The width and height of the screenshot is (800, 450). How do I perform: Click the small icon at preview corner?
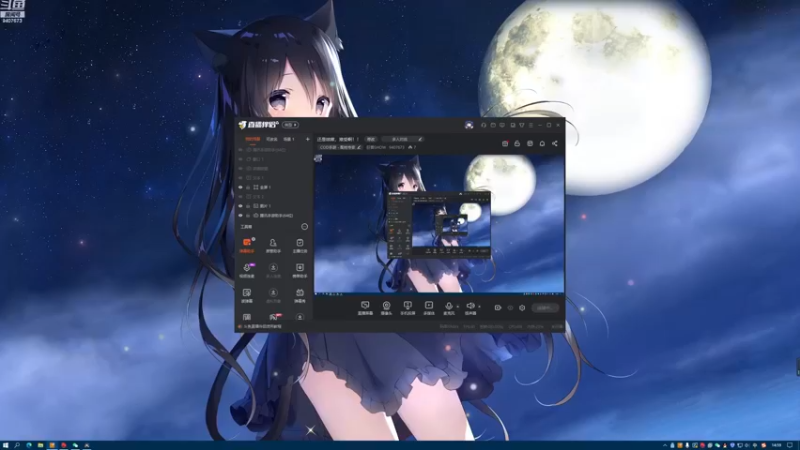(x=318, y=159)
